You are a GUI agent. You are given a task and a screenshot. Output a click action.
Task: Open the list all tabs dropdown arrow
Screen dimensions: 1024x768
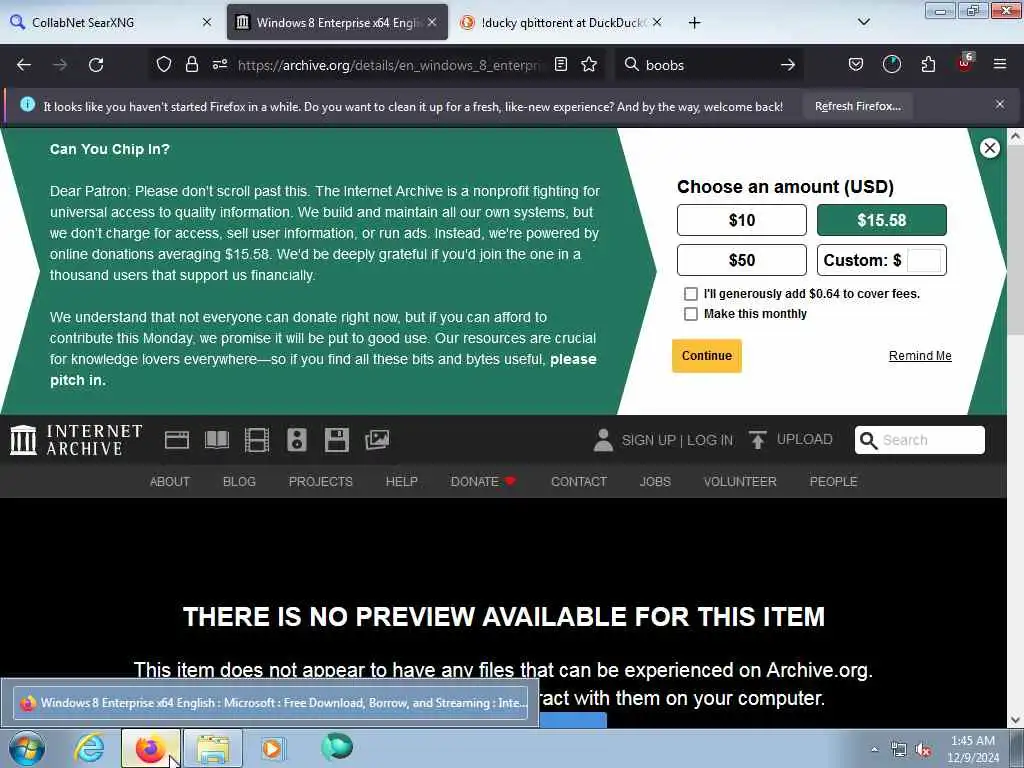pos(863,22)
